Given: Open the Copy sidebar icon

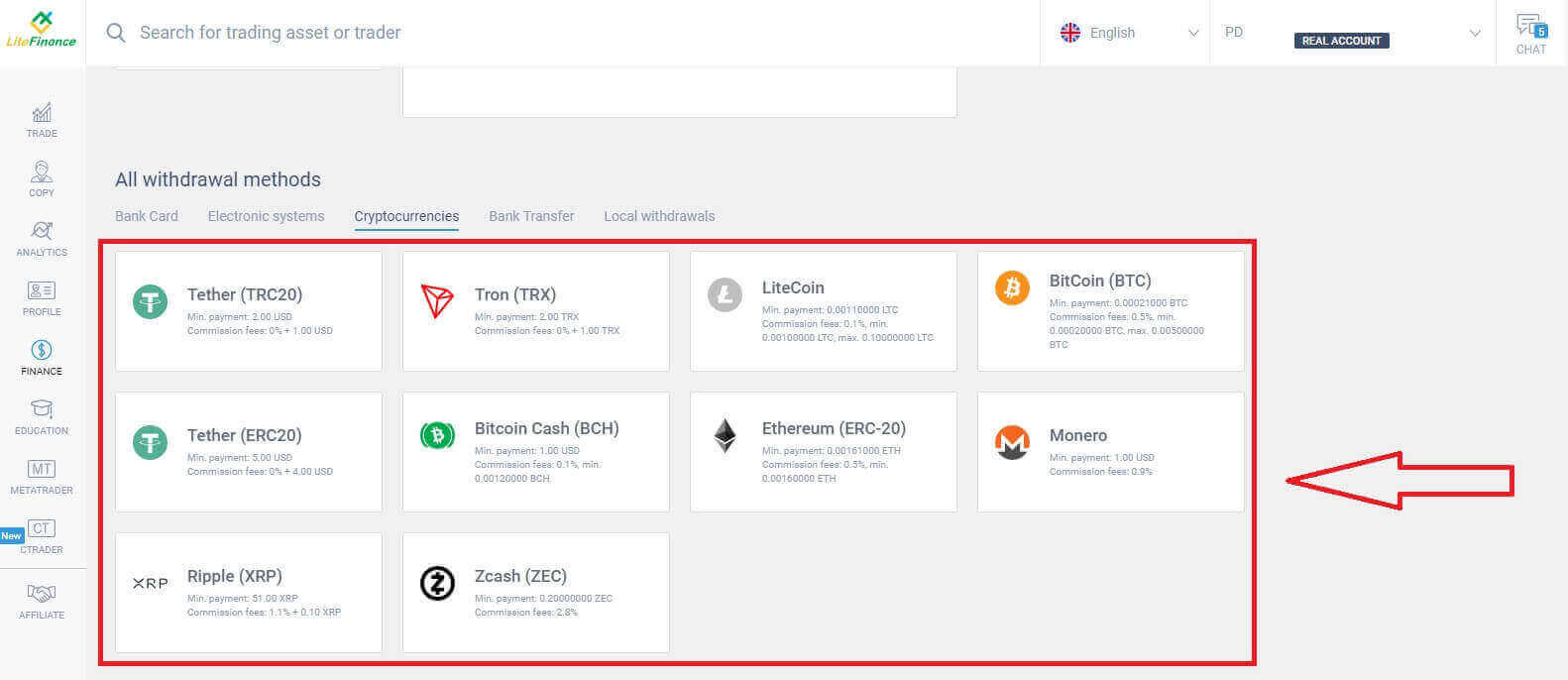Looking at the screenshot, I should [x=42, y=171].
